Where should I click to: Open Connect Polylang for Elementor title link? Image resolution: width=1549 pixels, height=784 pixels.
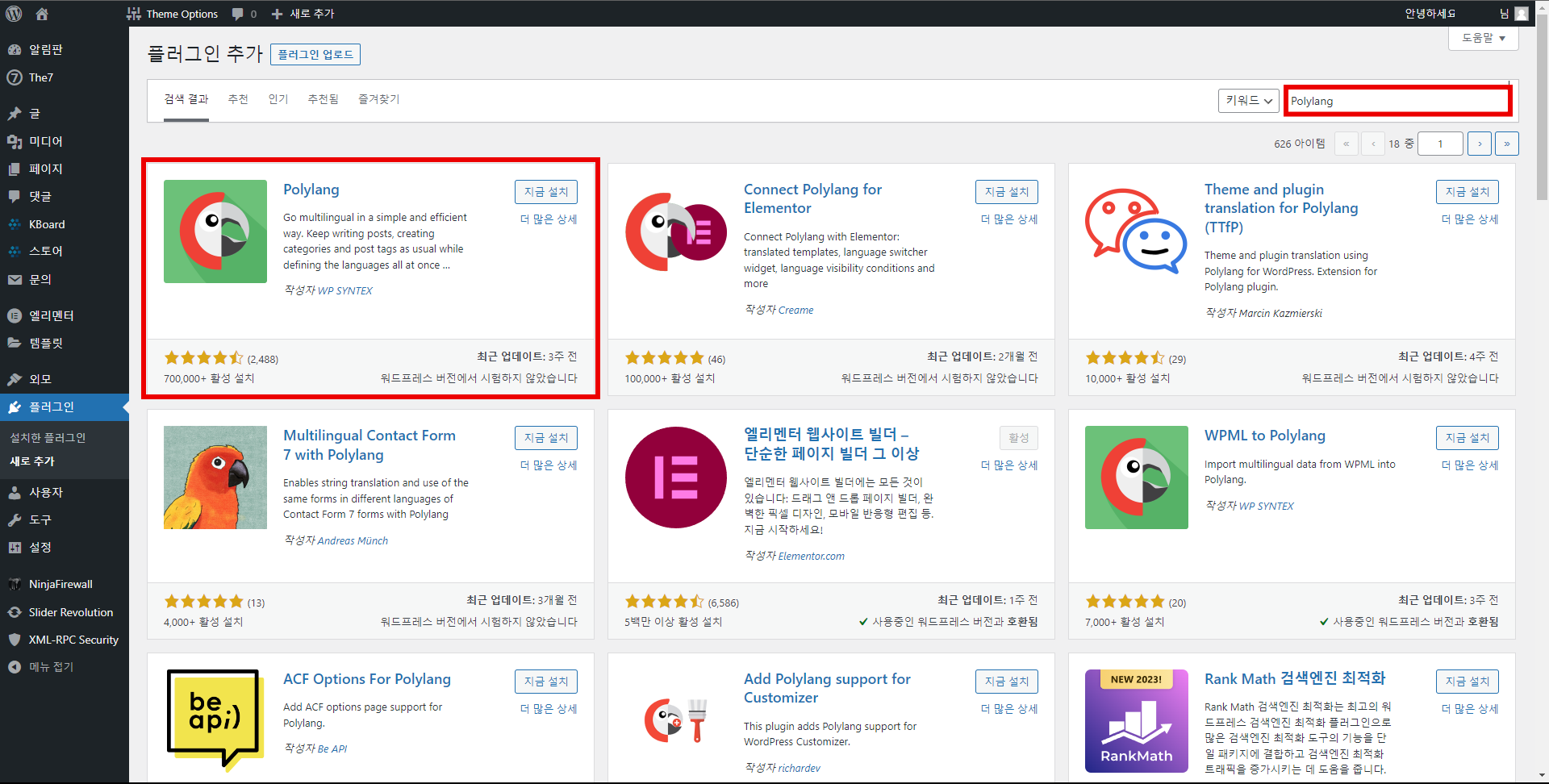(812, 198)
